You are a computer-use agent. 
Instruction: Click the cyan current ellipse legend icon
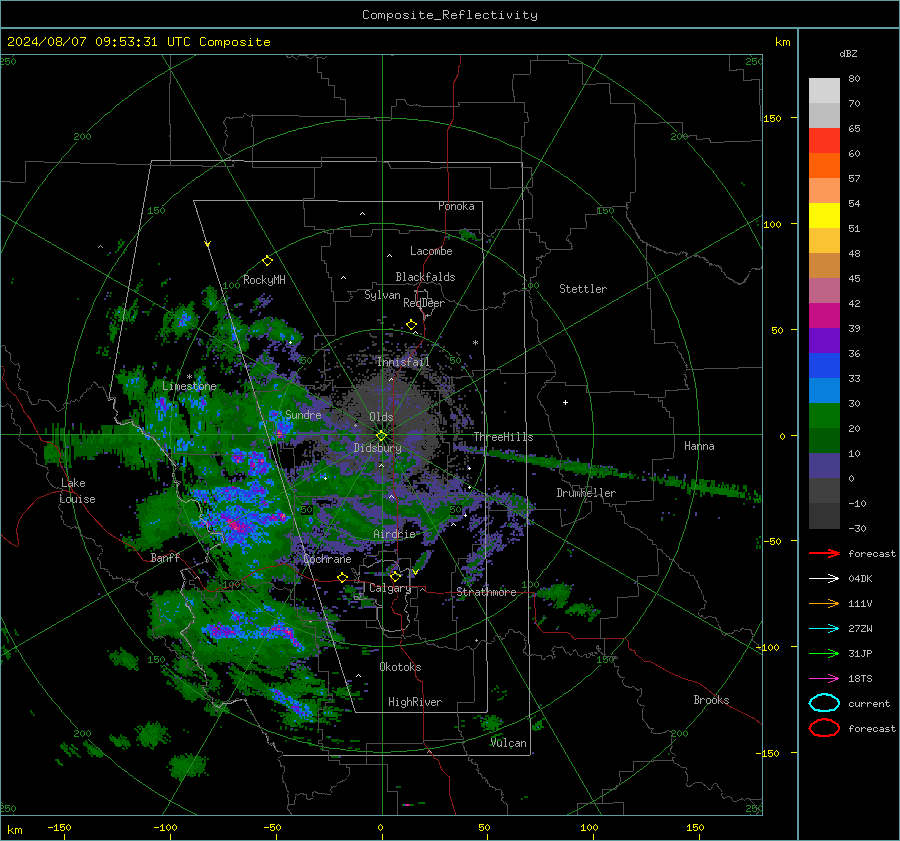click(x=824, y=703)
